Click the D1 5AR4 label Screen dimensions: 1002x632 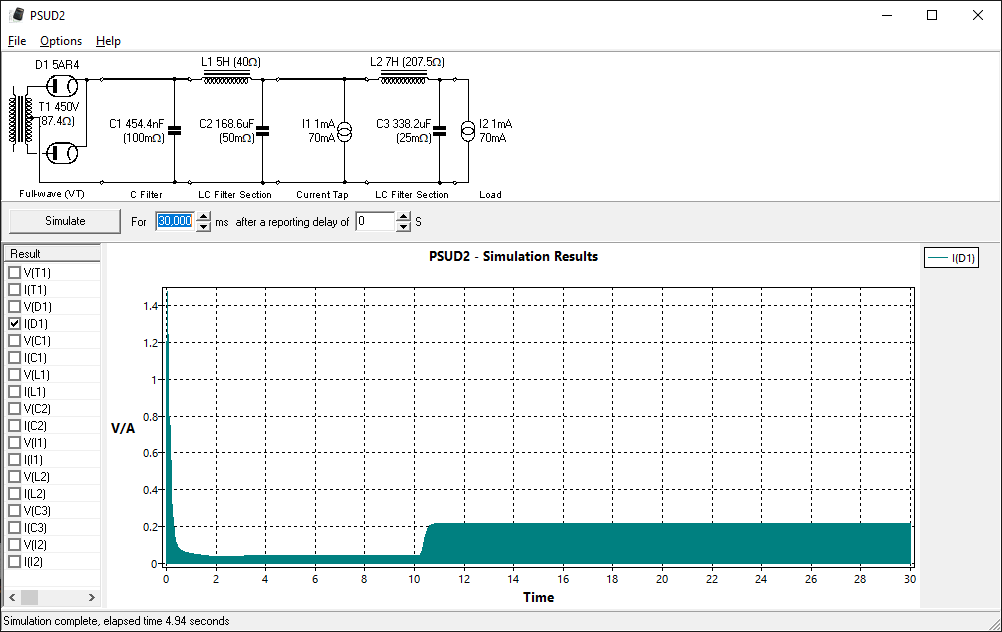click(x=57, y=65)
